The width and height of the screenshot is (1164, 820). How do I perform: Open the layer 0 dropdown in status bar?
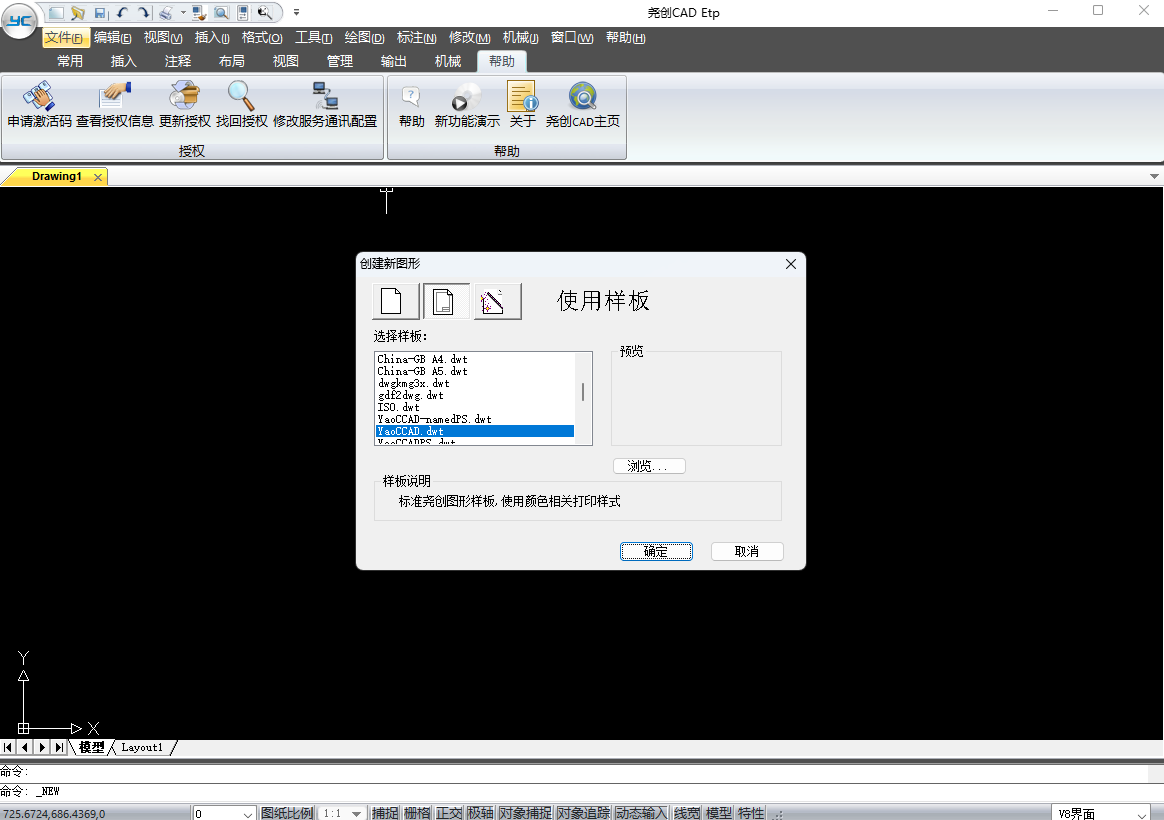coord(248,814)
